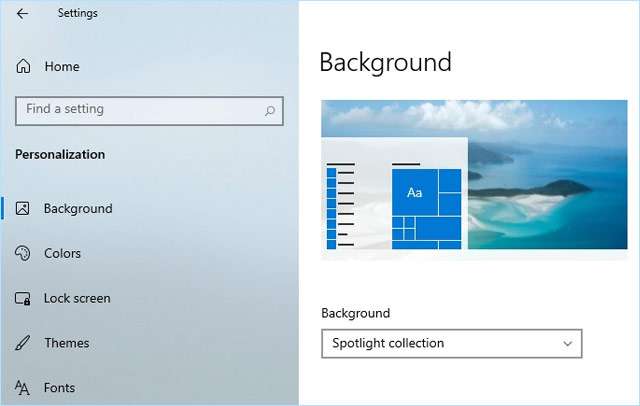Switch to Themes section

pos(67,343)
